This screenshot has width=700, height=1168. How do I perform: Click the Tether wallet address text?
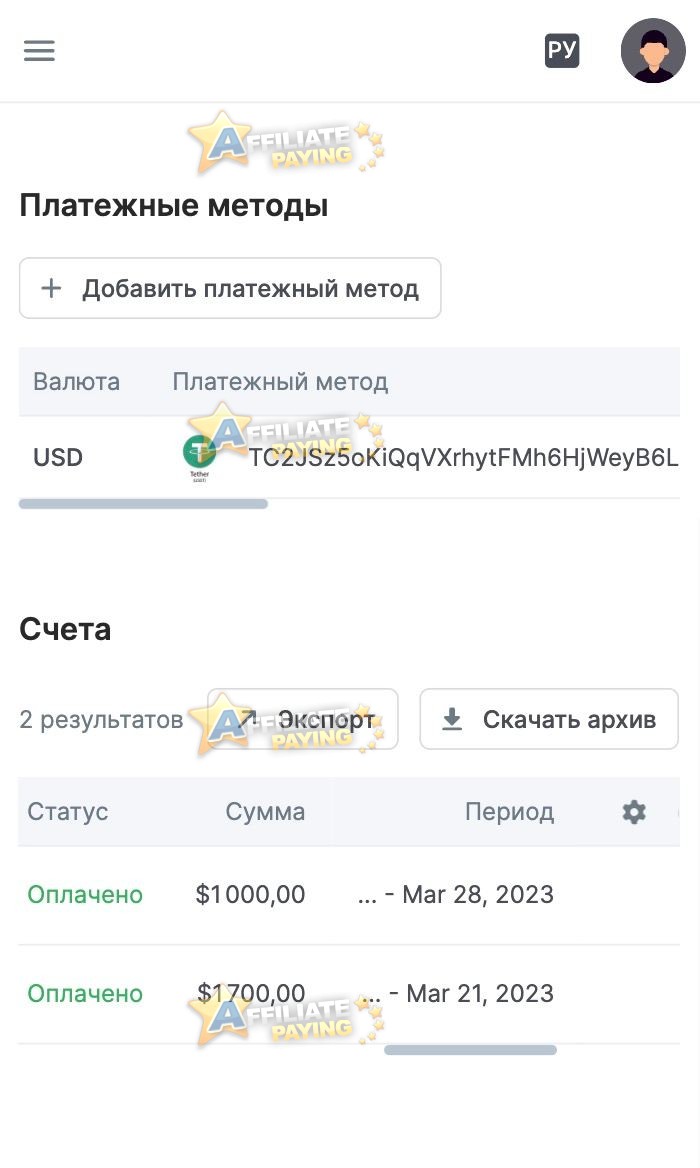(x=464, y=458)
